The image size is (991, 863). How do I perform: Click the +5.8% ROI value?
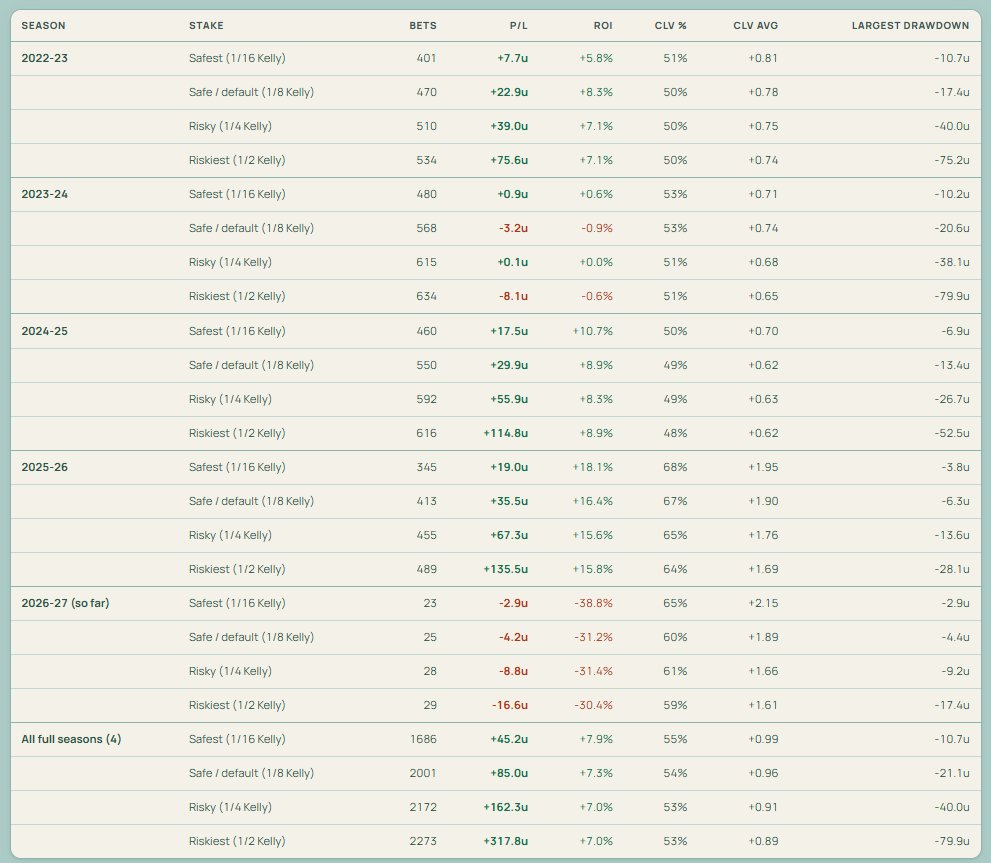(596, 58)
